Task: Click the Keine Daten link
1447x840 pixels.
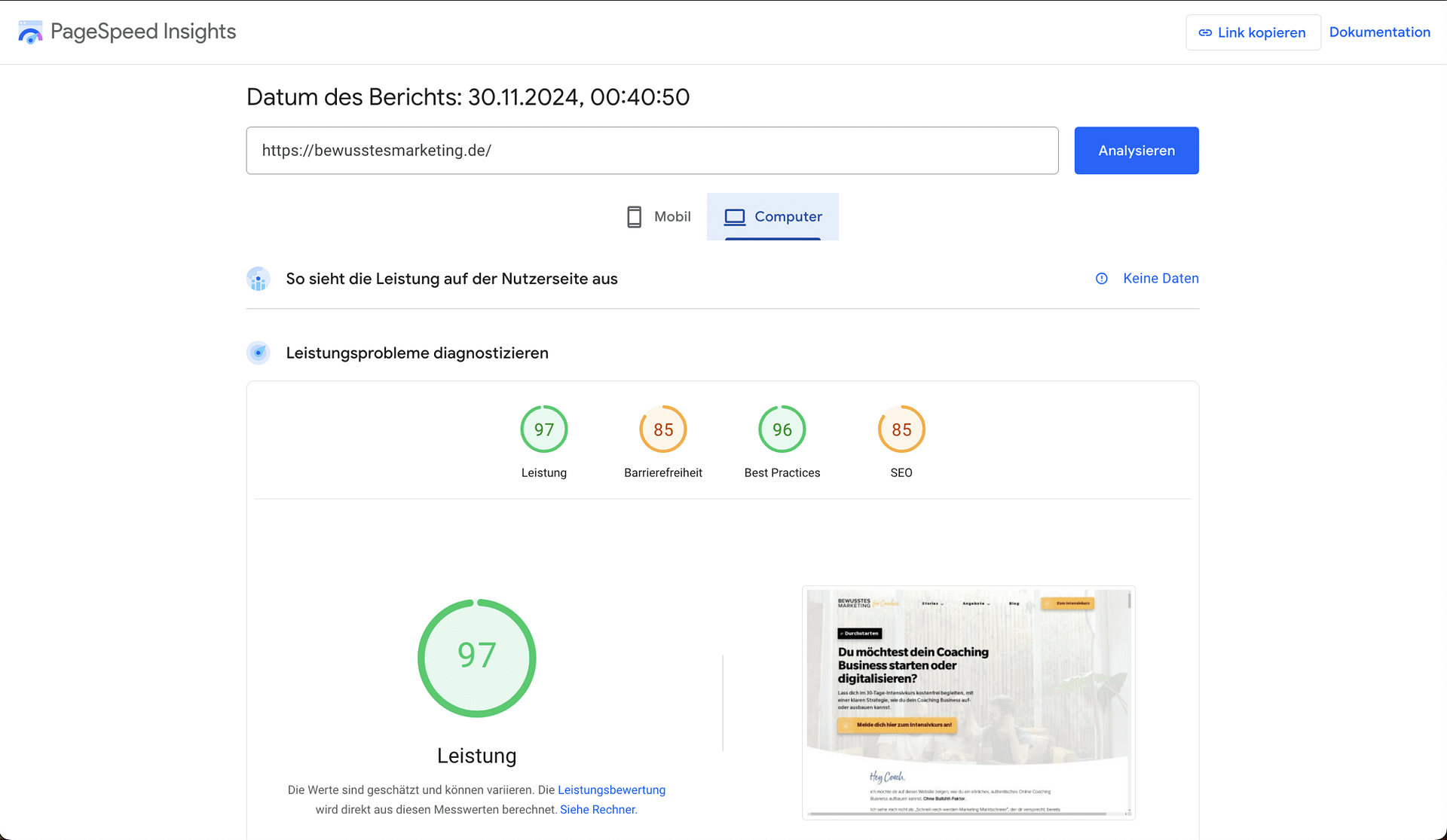Action: pyautogui.click(x=1161, y=279)
